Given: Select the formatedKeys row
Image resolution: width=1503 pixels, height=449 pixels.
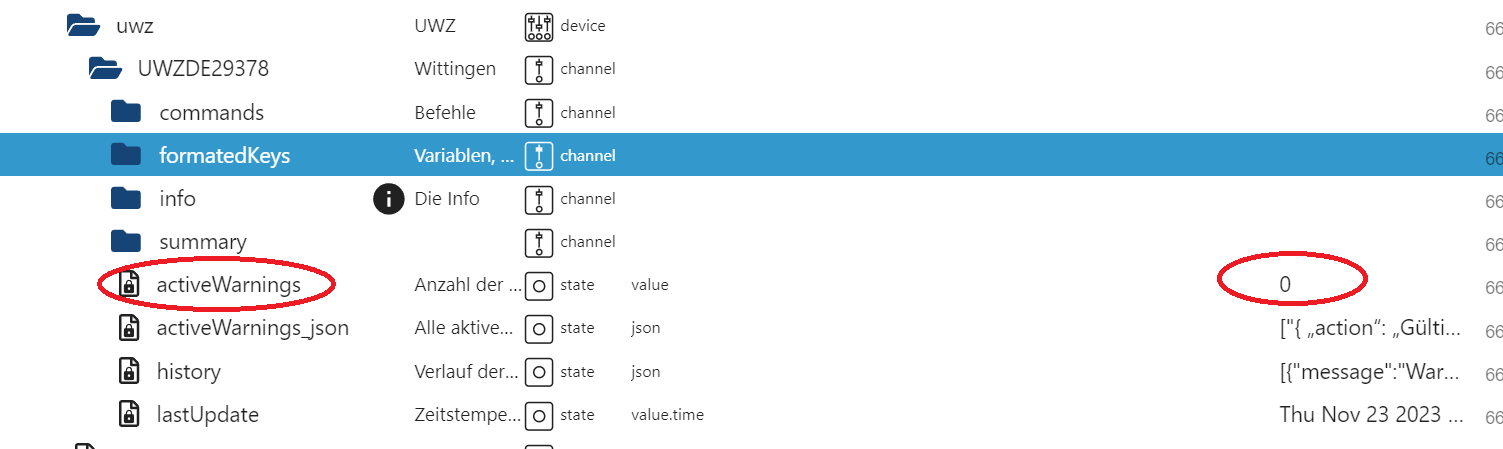Looking at the screenshot, I should pyautogui.click(x=751, y=155).
